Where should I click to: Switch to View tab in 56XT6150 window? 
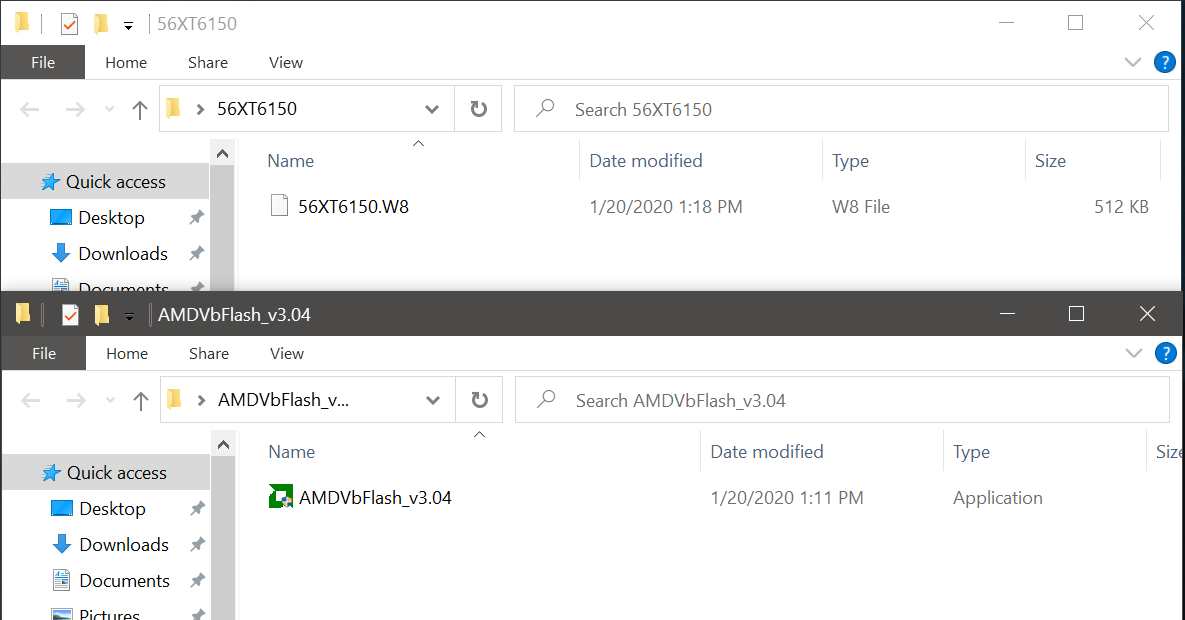click(x=286, y=62)
